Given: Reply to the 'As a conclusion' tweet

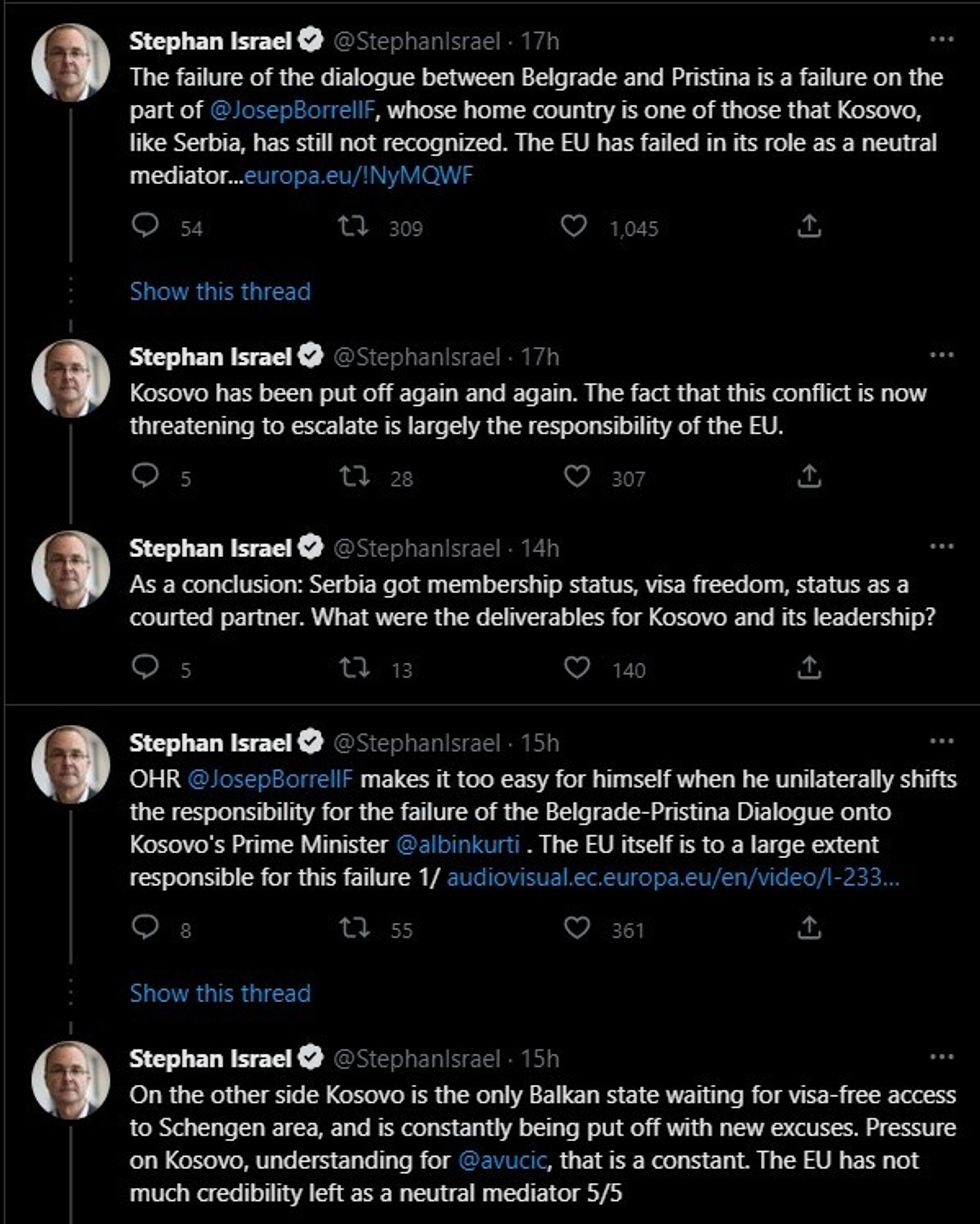Looking at the screenshot, I should tap(147, 668).
